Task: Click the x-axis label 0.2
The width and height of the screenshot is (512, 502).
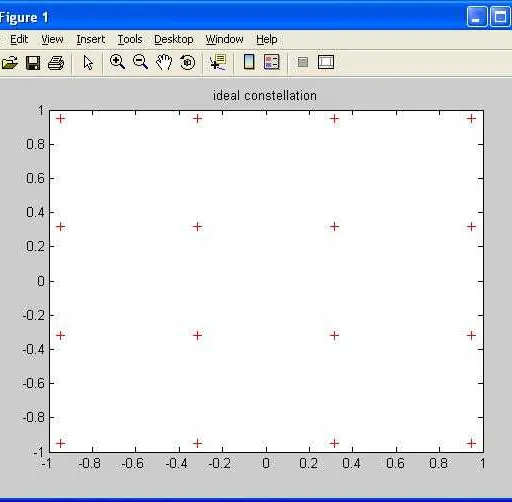Action: pyautogui.click(x=308, y=463)
